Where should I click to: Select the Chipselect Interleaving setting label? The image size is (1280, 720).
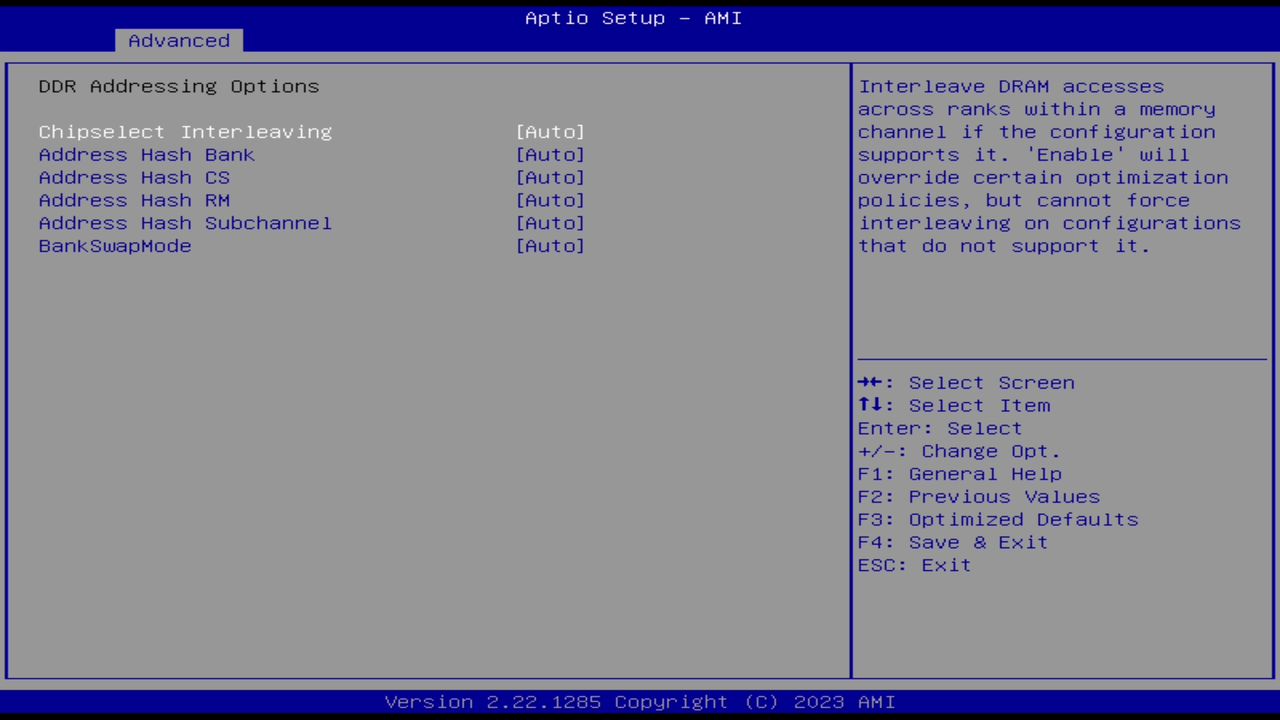[185, 132]
